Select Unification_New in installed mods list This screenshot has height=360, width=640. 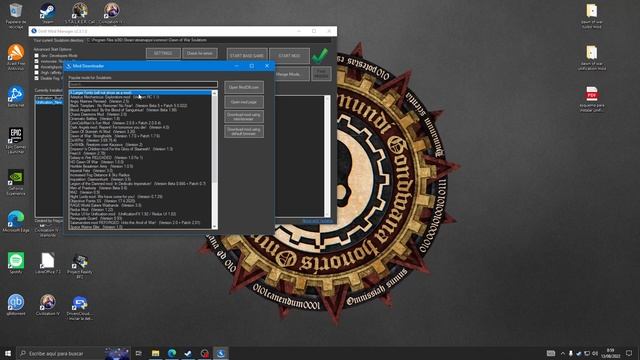coord(49,102)
